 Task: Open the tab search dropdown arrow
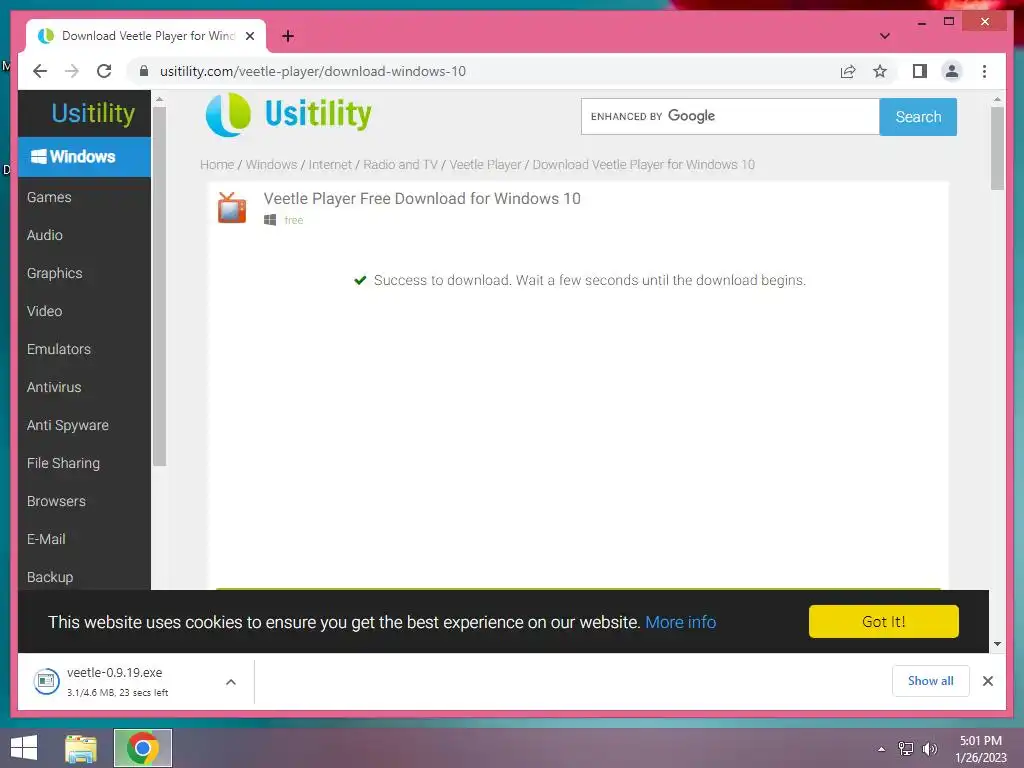point(885,36)
